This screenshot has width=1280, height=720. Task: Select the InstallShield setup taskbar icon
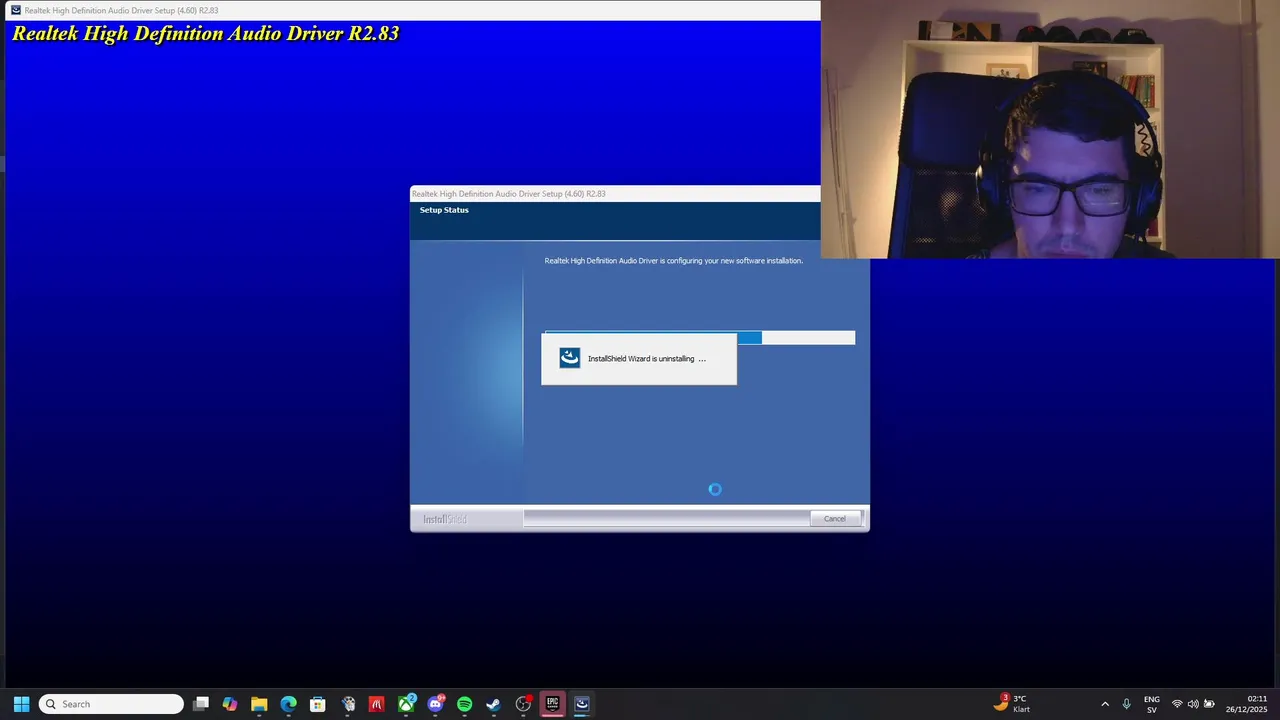click(582, 704)
